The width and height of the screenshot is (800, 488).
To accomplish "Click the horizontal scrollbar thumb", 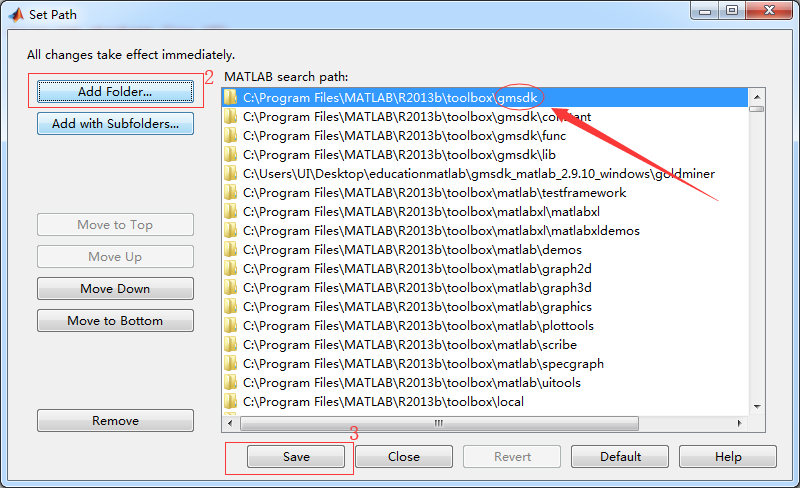I will coord(439,423).
